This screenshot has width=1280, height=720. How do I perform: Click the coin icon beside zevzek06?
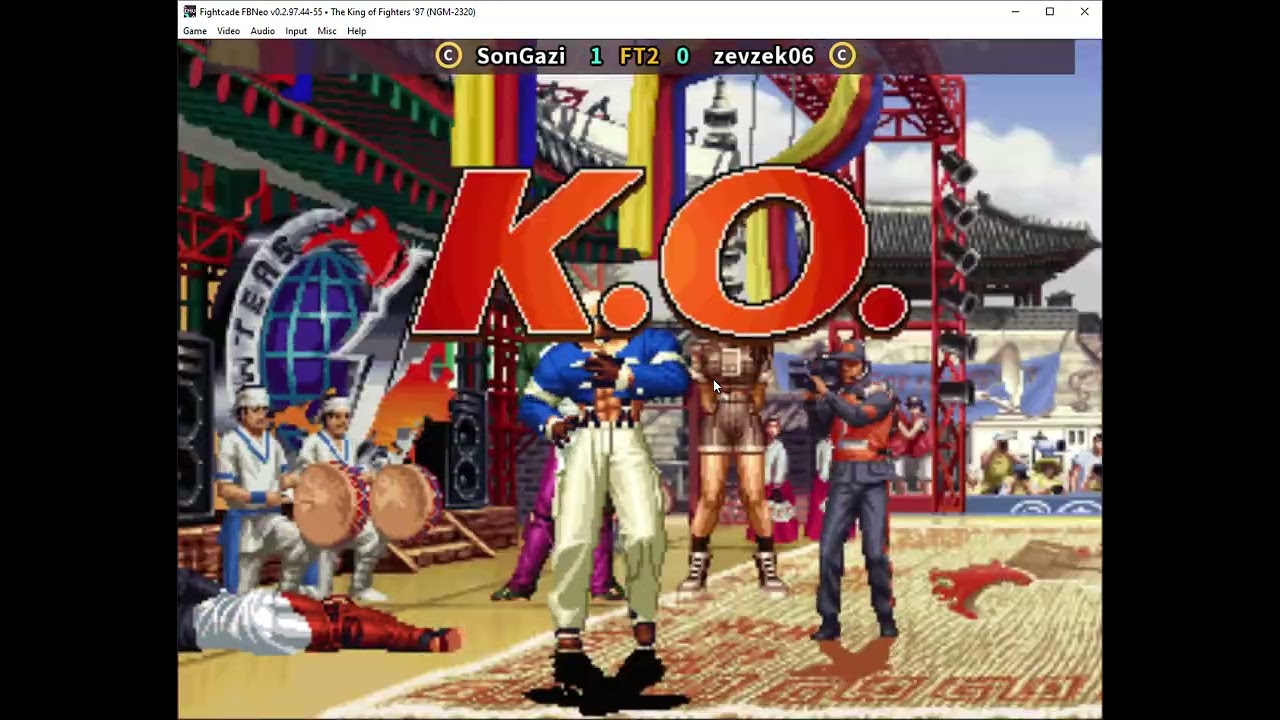pos(842,56)
